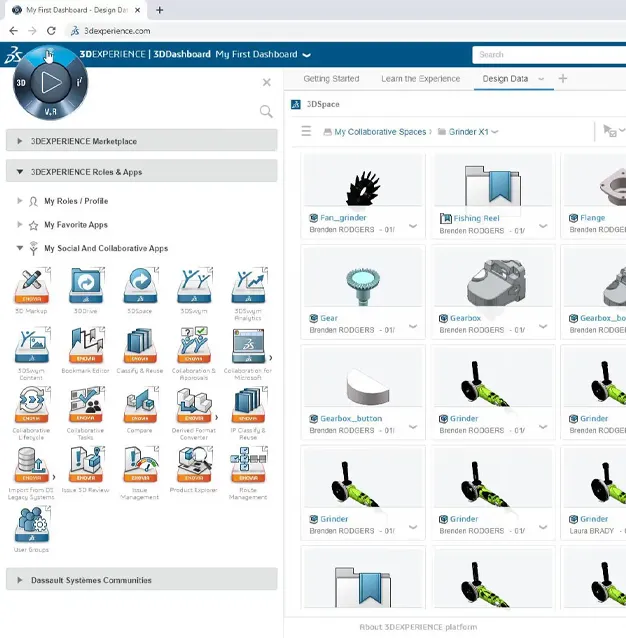Click the compass center play button
This screenshot has width=626, height=638.
tap(50, 83)
